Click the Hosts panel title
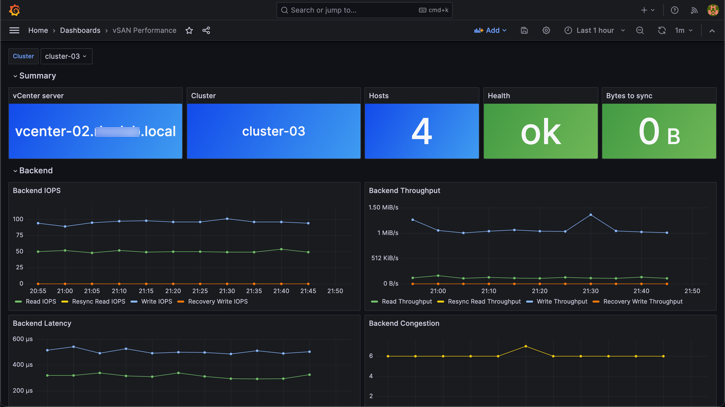Viewport: 725px width, 407px height. 378,96
